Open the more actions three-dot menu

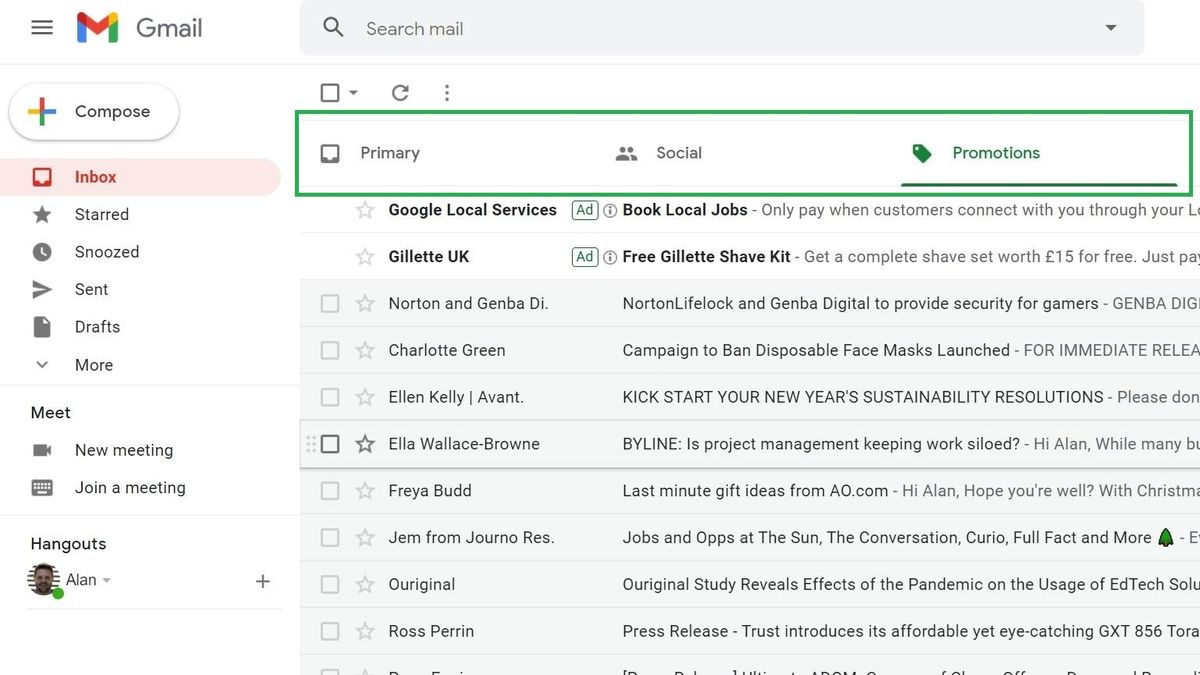click(447, 92)
